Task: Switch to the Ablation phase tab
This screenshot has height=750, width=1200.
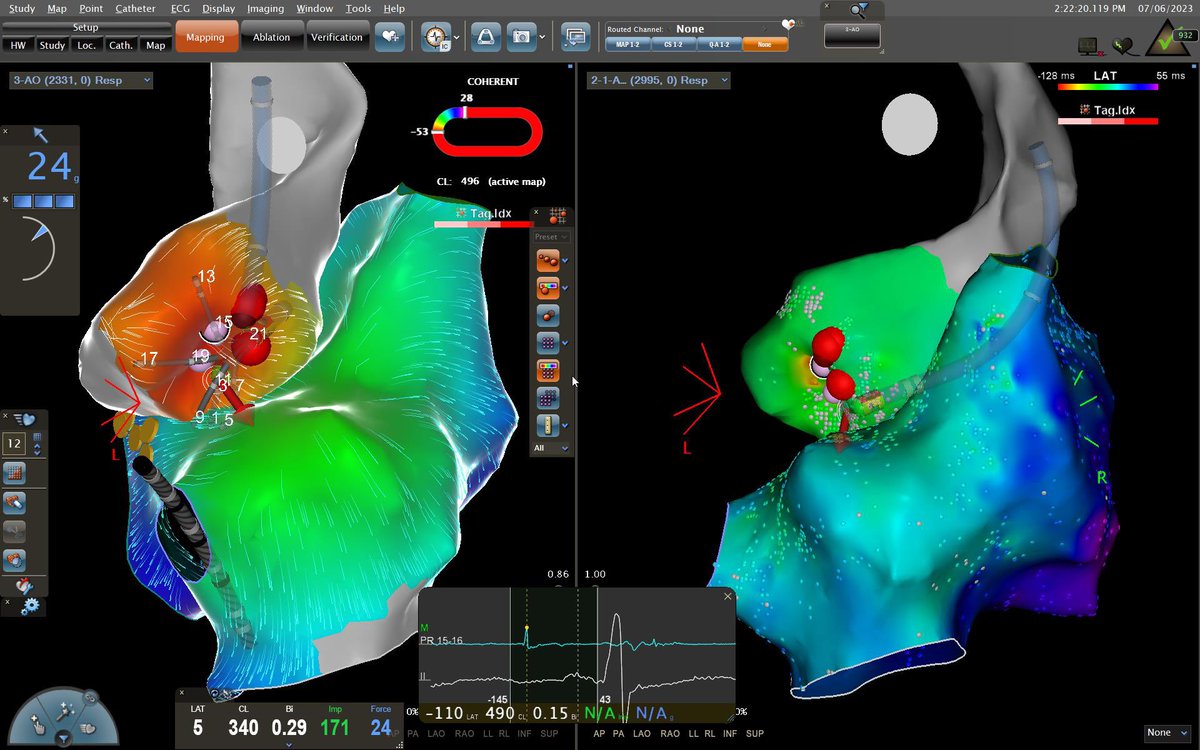Action: click(271, 37)
